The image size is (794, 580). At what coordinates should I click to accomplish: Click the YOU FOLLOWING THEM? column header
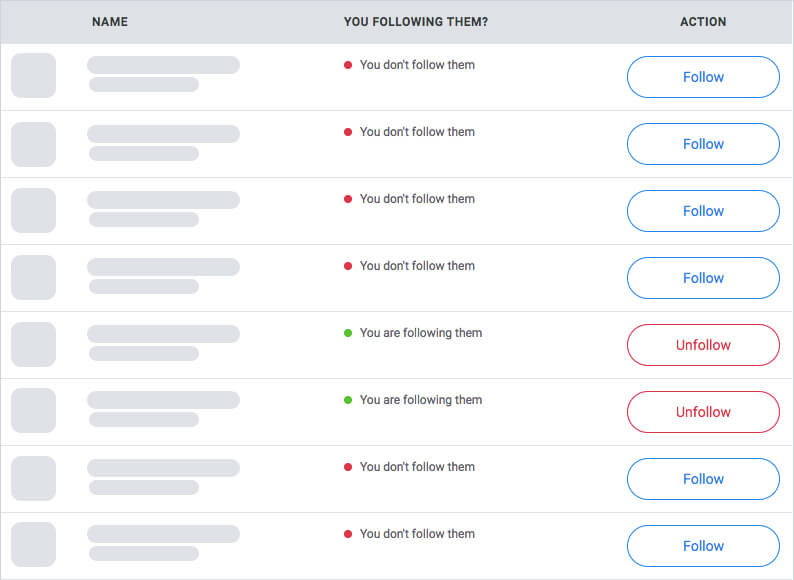tap(416, 22)
